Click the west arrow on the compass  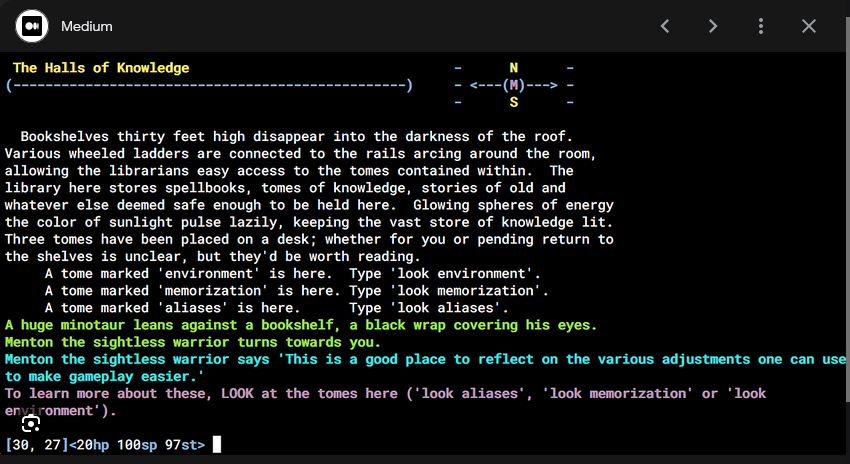(x=485, y=85)
